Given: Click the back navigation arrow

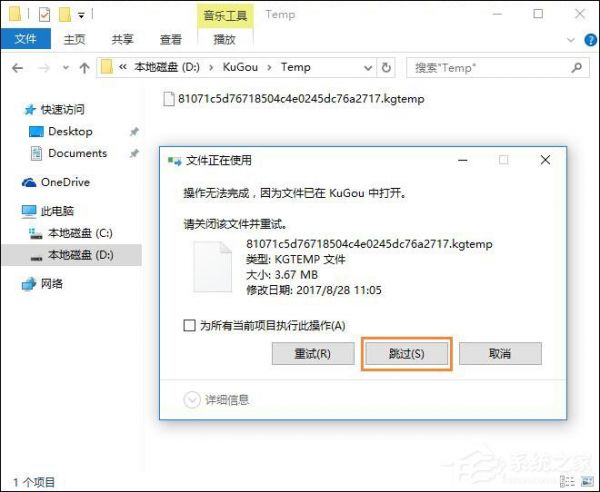Looking at the screenshot, I should 18,68.
